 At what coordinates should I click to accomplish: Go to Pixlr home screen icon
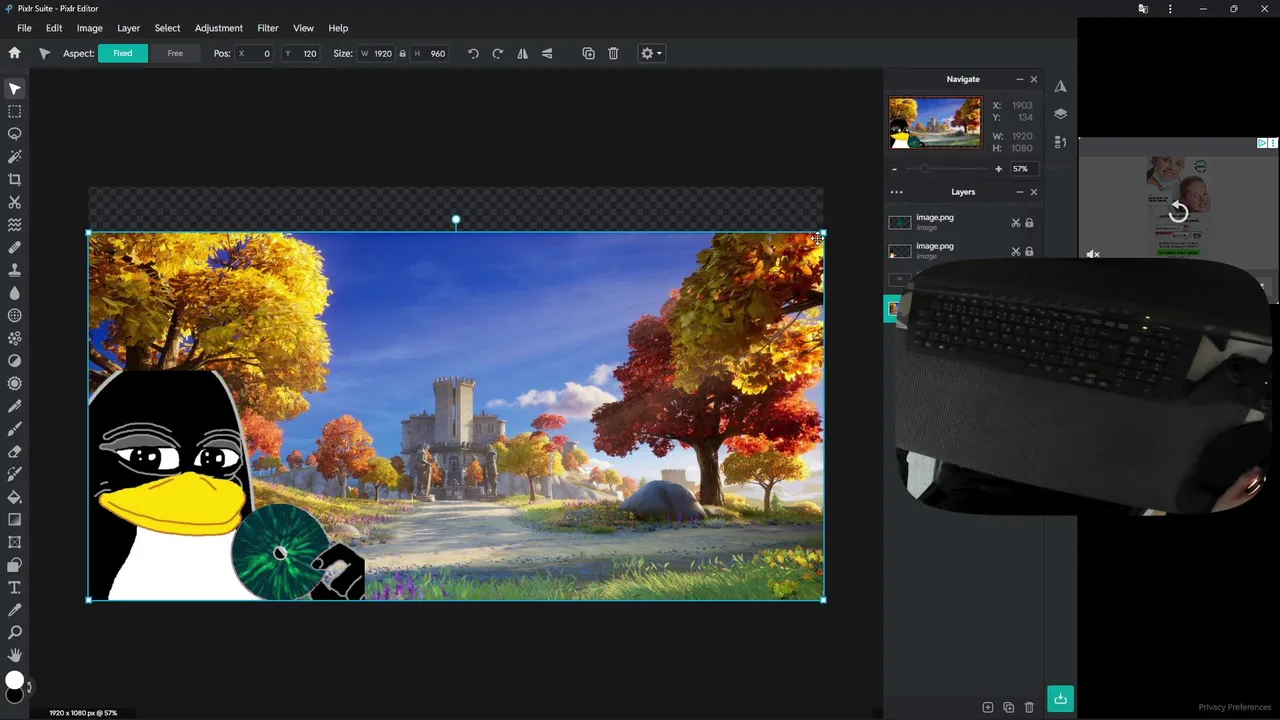coord(14,53)
